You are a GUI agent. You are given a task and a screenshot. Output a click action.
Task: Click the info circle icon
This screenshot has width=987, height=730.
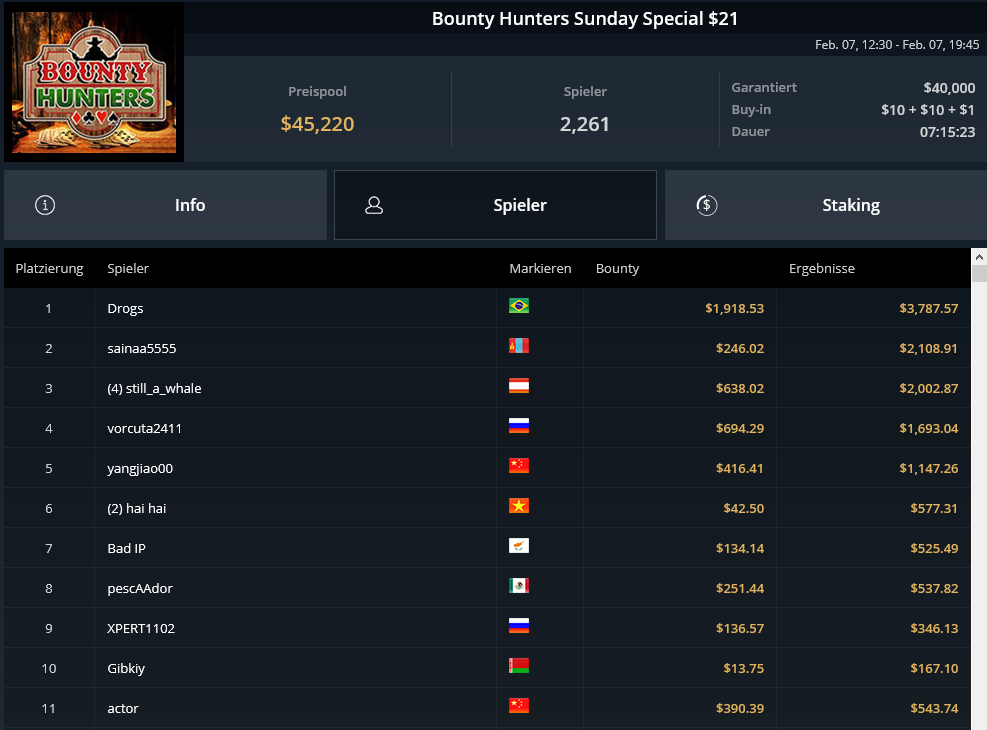[x=45, y=205]
